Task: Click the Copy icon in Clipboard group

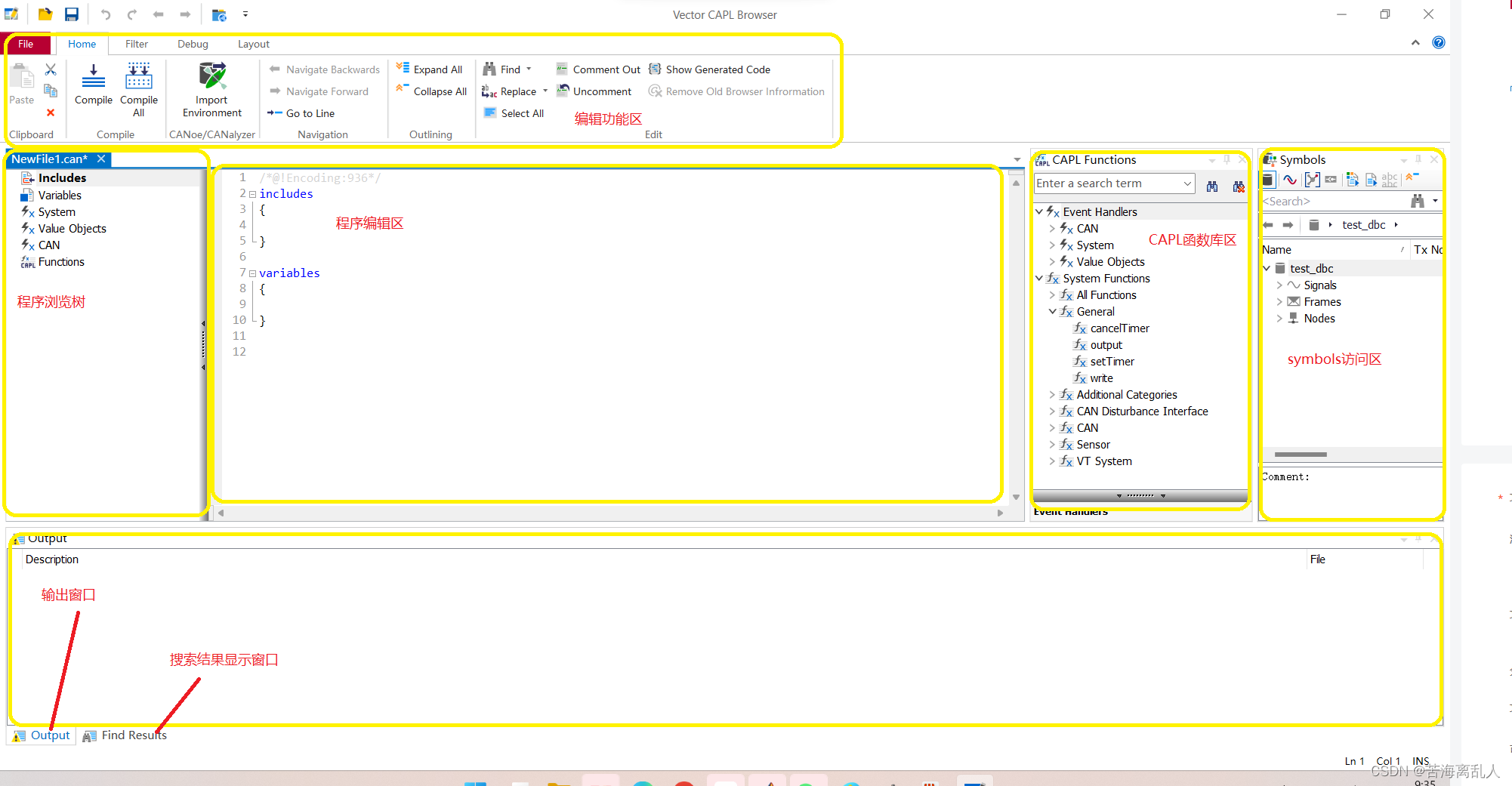Action: point(51,91)
